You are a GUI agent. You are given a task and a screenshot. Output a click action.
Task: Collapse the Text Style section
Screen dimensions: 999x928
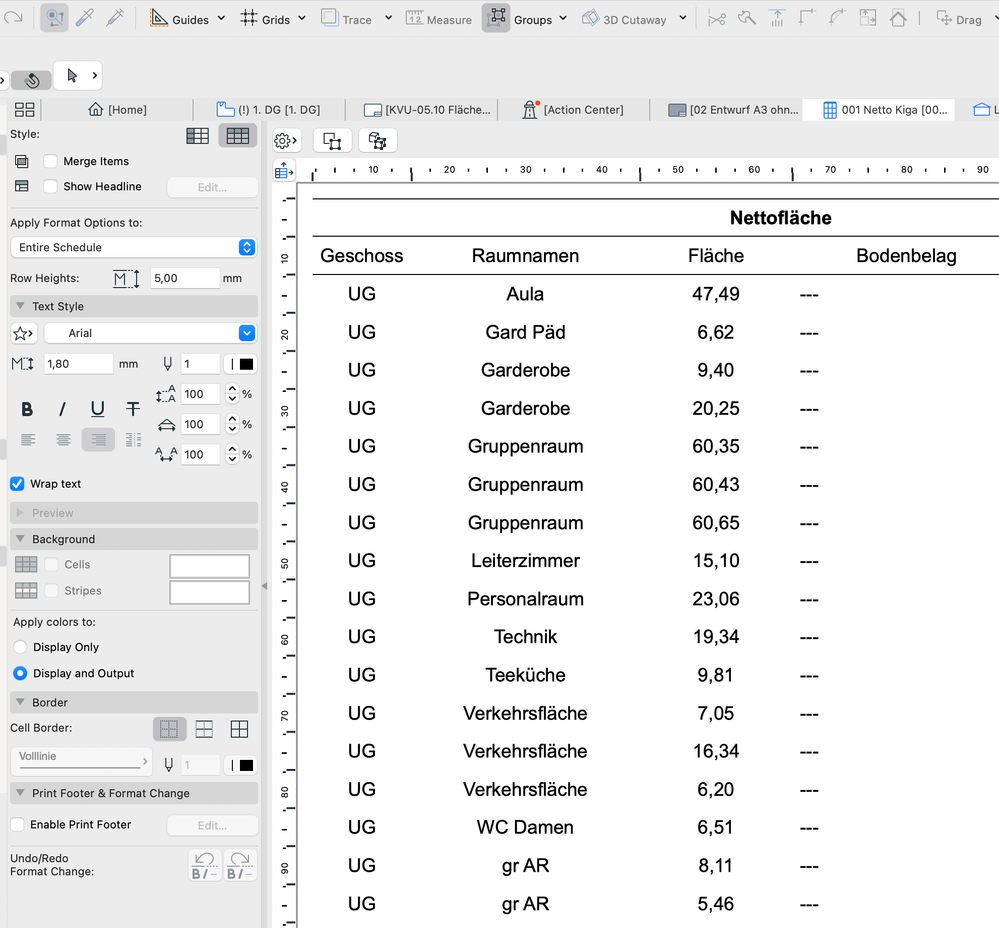134,306
